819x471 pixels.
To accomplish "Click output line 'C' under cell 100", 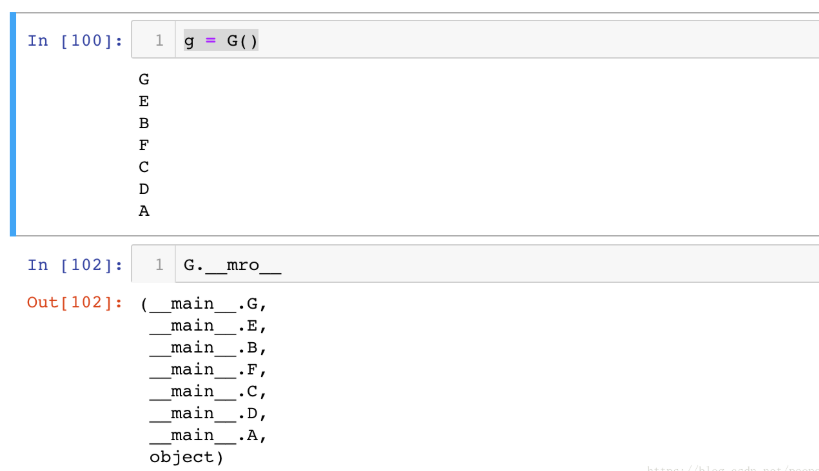I will 144,167.
